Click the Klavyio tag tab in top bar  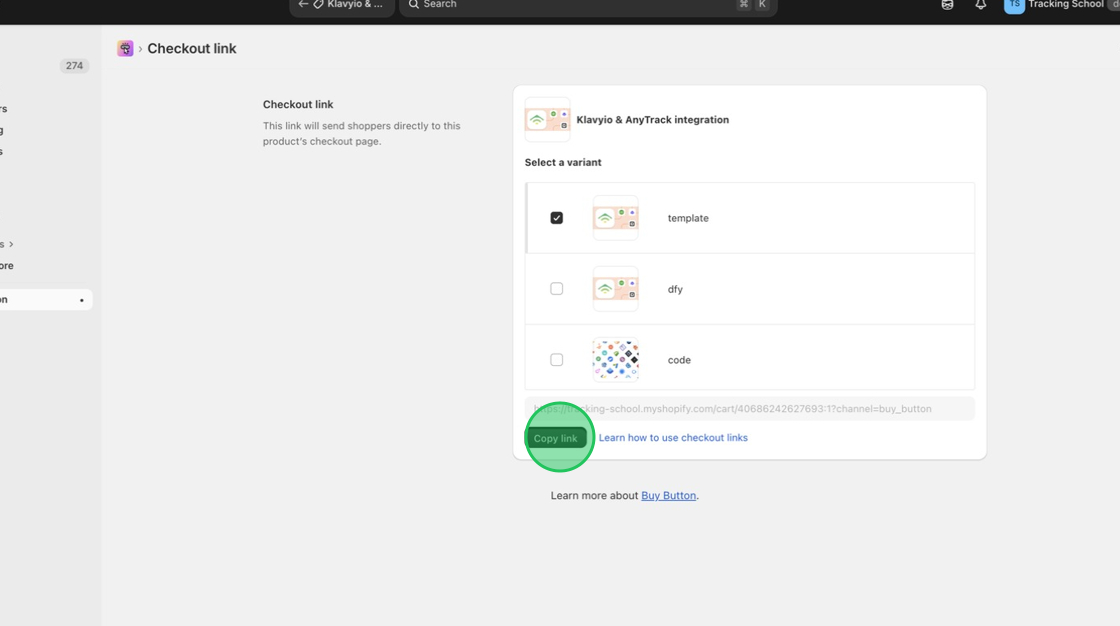347,5
